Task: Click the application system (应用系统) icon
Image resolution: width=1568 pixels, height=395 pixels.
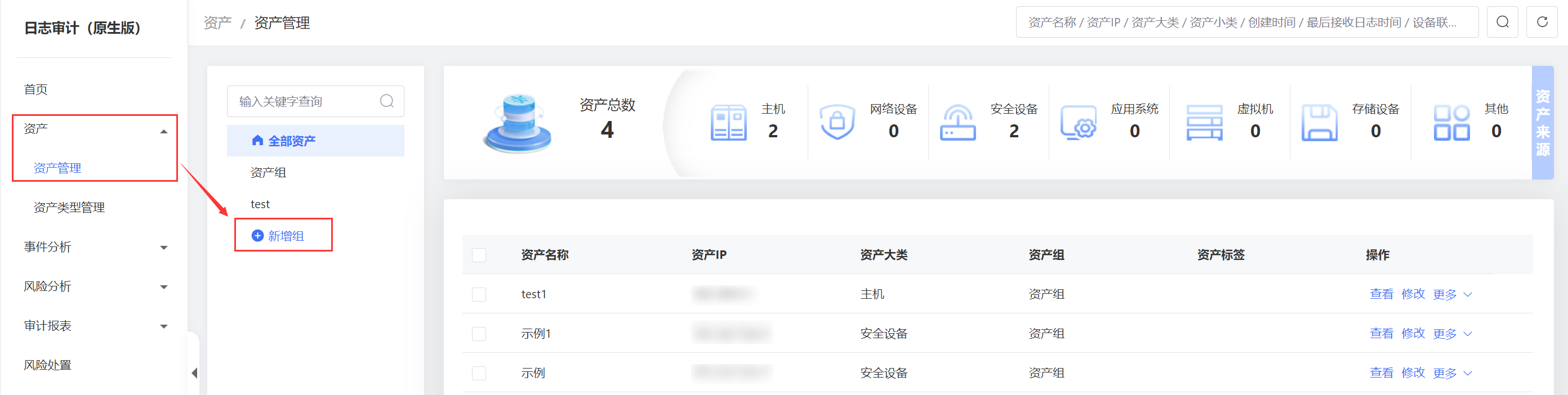Action: (x=1078, y=122)
